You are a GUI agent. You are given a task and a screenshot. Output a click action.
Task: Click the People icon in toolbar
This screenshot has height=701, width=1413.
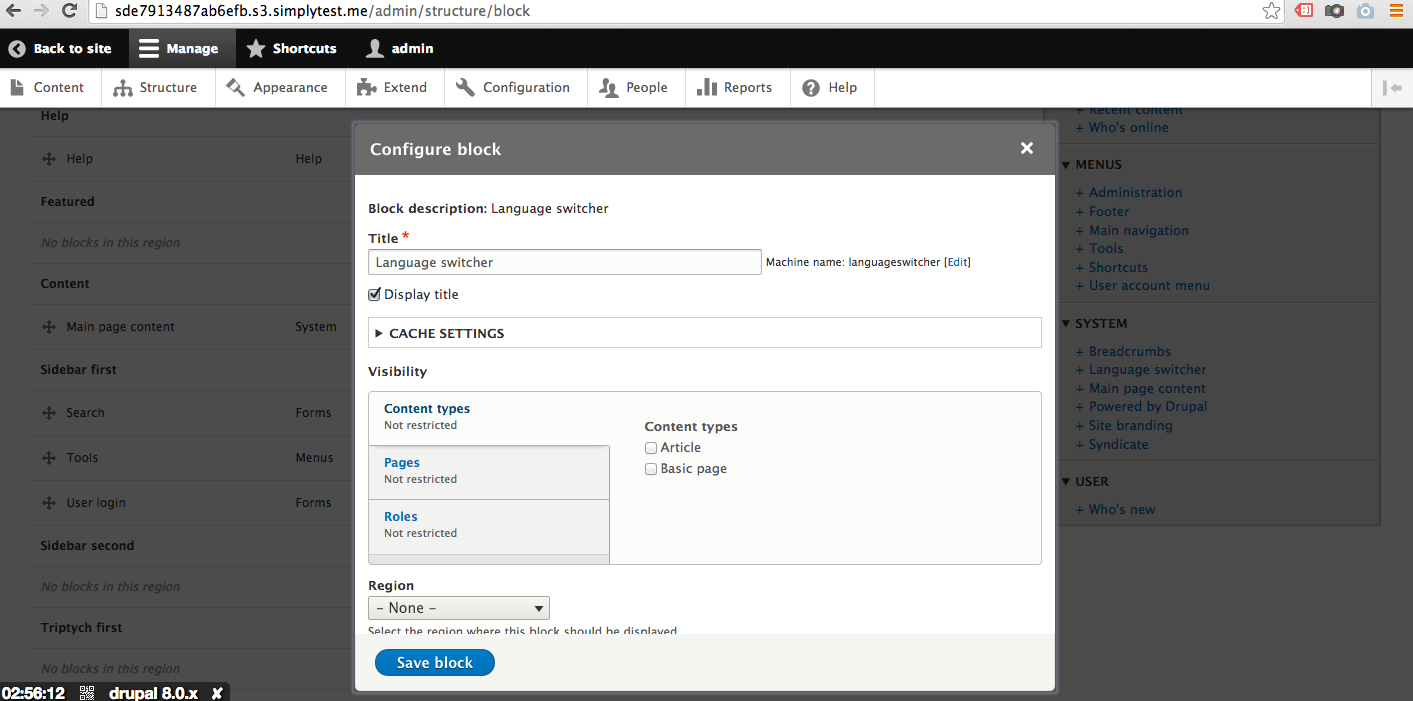point(608,88)
